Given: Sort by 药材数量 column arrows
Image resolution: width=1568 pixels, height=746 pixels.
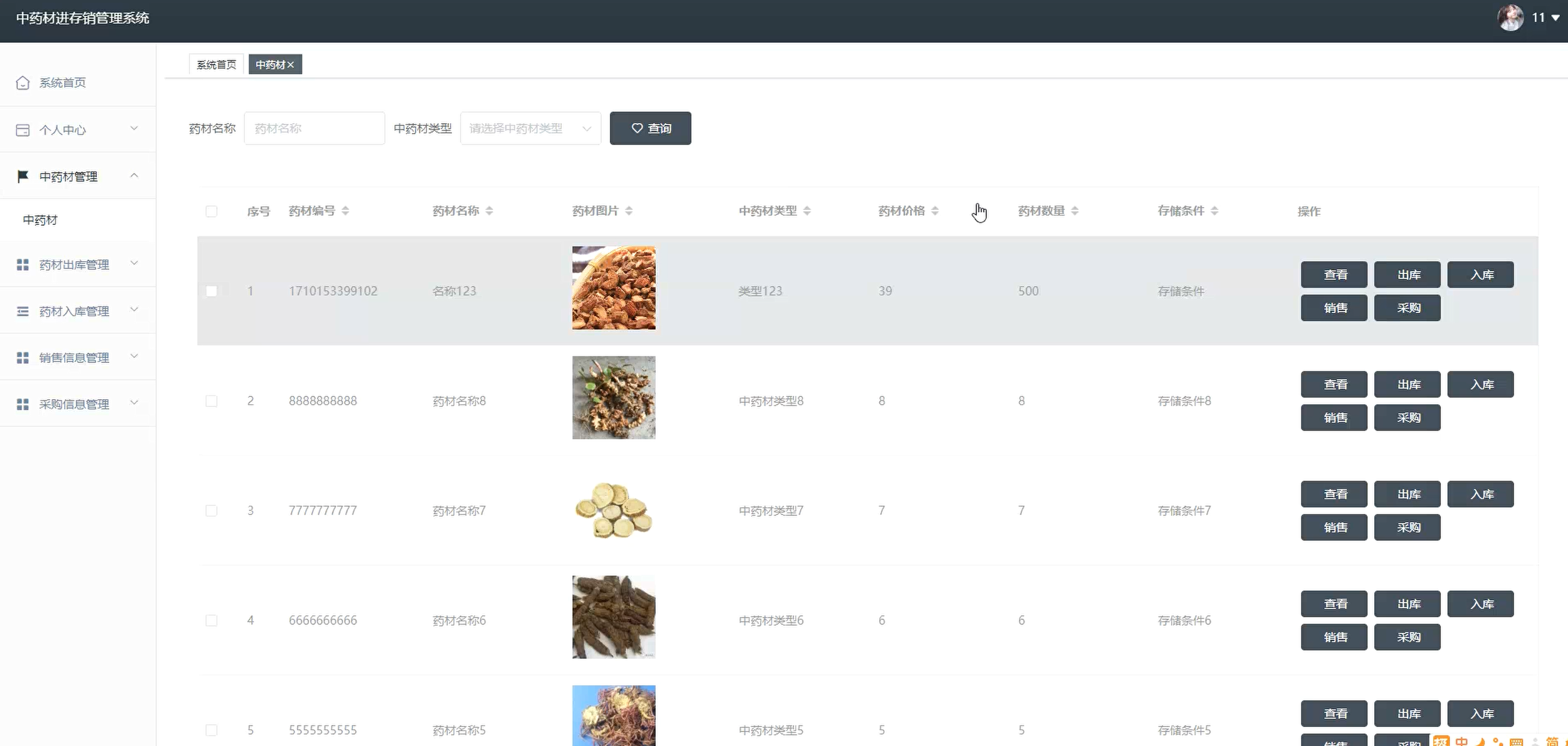Looking at the screenshot, I should 1075,211.
